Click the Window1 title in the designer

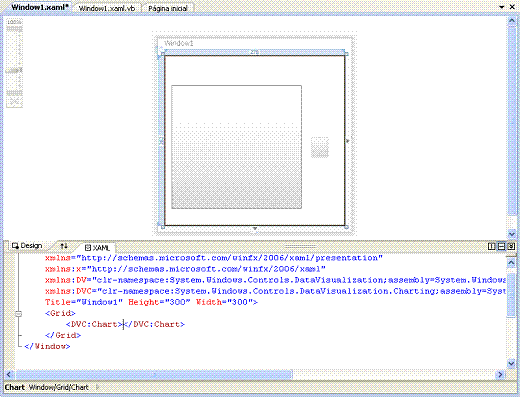click(179, 43)
